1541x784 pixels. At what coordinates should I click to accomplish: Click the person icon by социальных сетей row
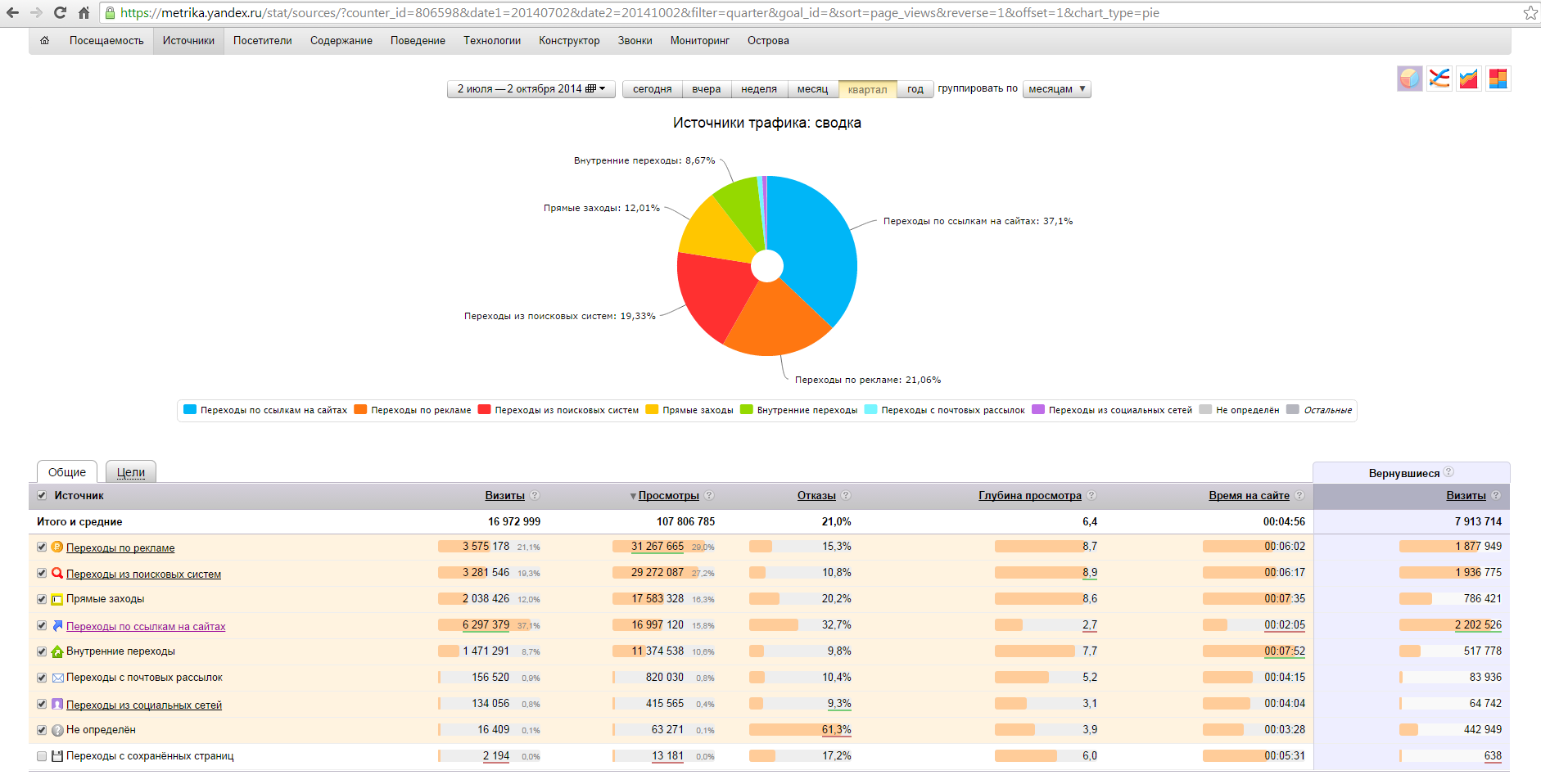[57, 704]
